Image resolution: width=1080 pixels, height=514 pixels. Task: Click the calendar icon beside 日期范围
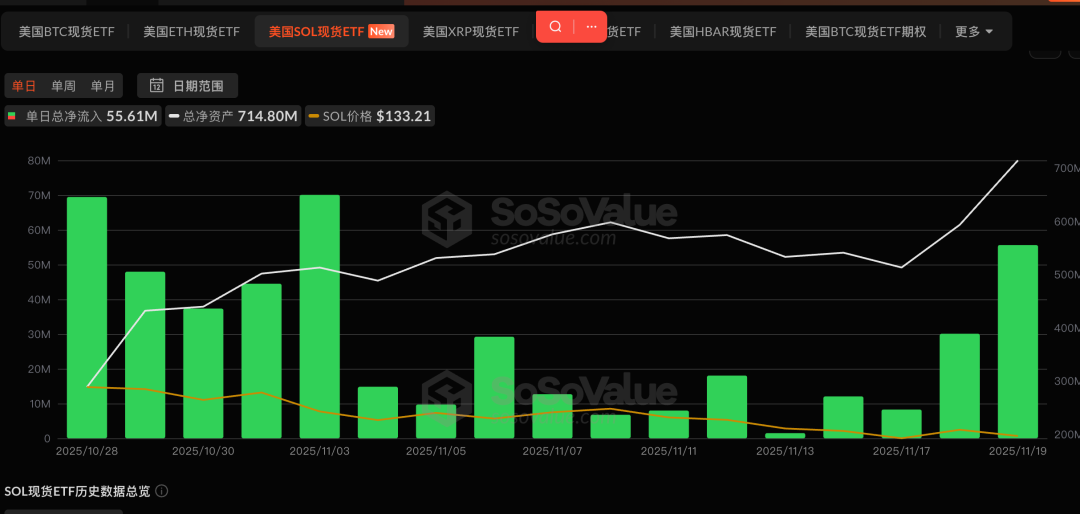(157, 86)
